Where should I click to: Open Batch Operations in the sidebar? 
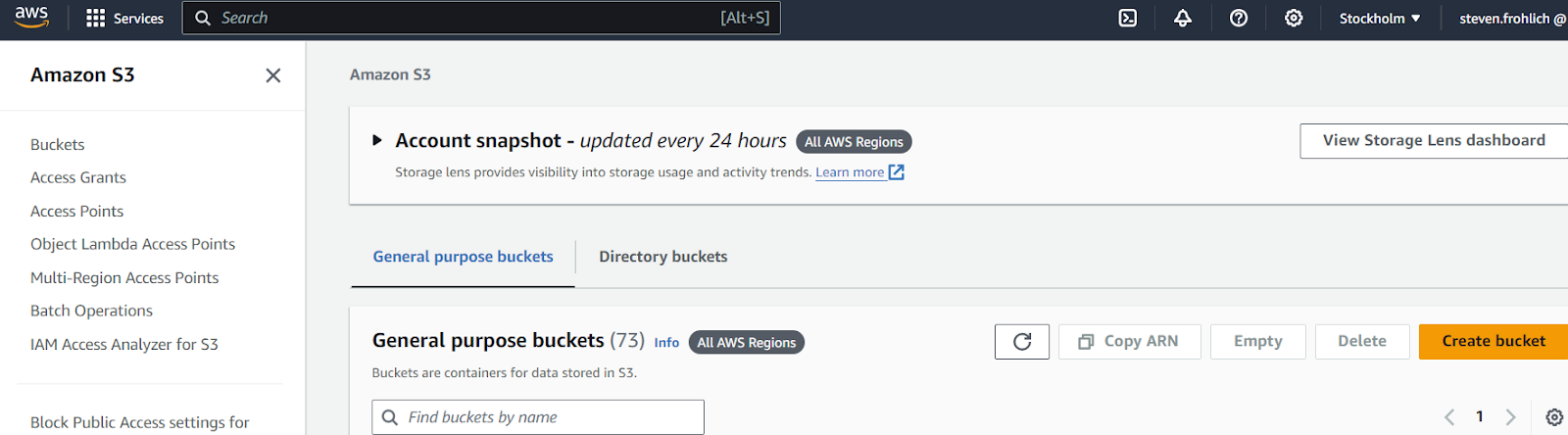click(x=92, y=311)
